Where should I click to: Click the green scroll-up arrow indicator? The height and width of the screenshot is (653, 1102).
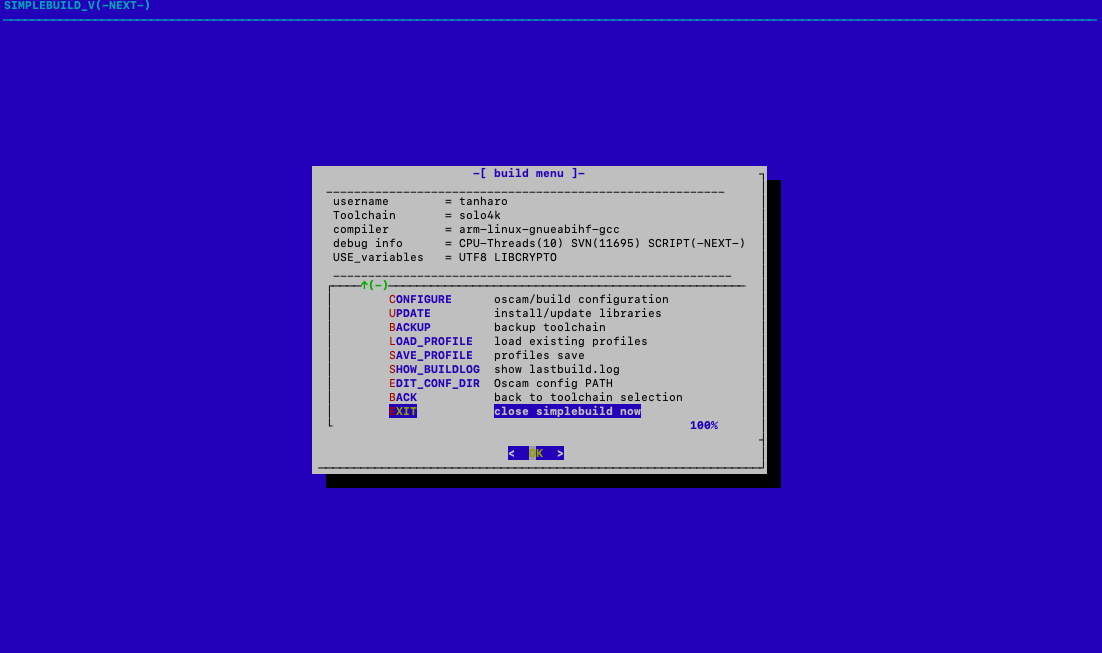coord(365,285)
